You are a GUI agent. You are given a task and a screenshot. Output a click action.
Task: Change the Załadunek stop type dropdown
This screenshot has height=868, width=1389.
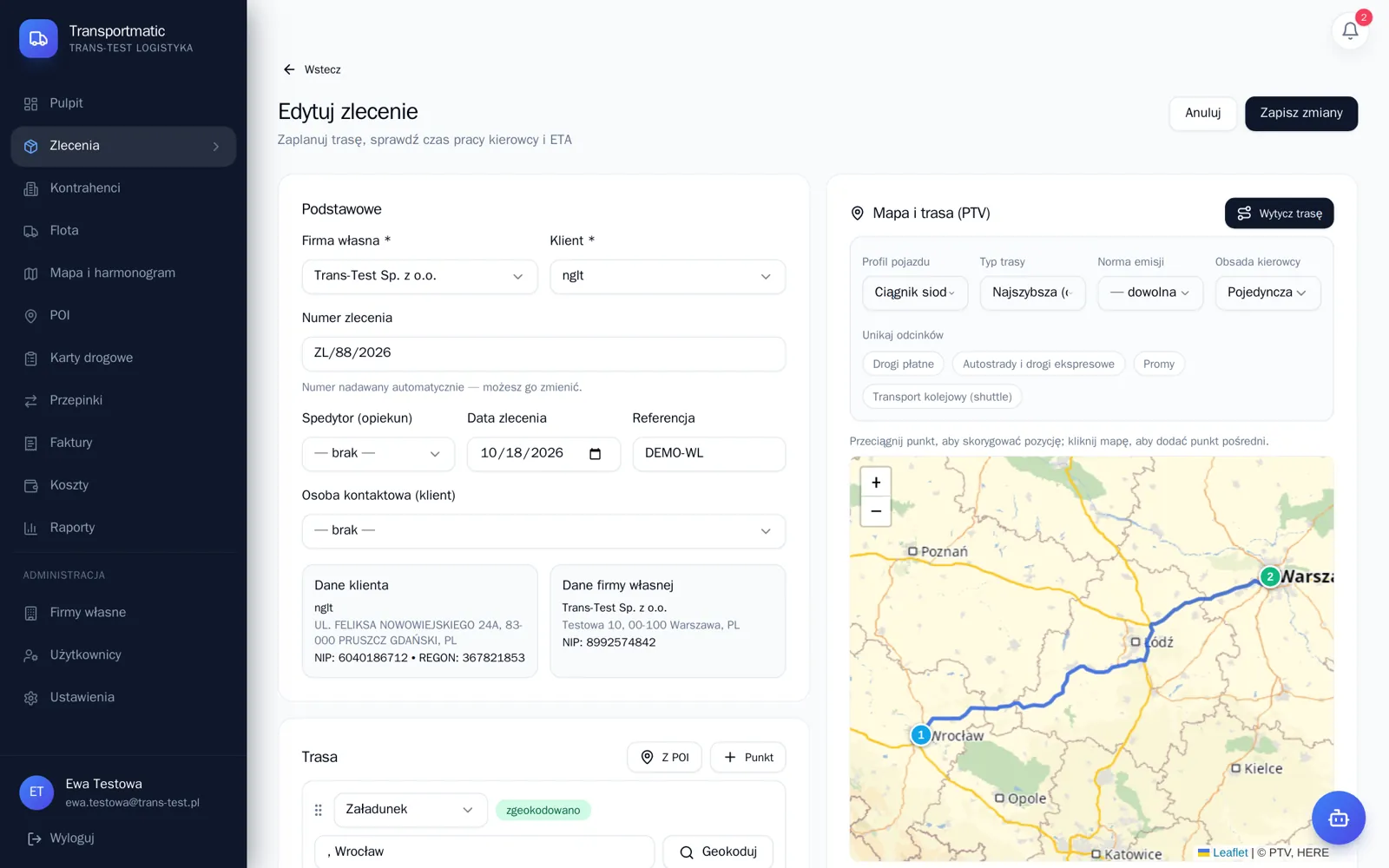click(411, 810)
